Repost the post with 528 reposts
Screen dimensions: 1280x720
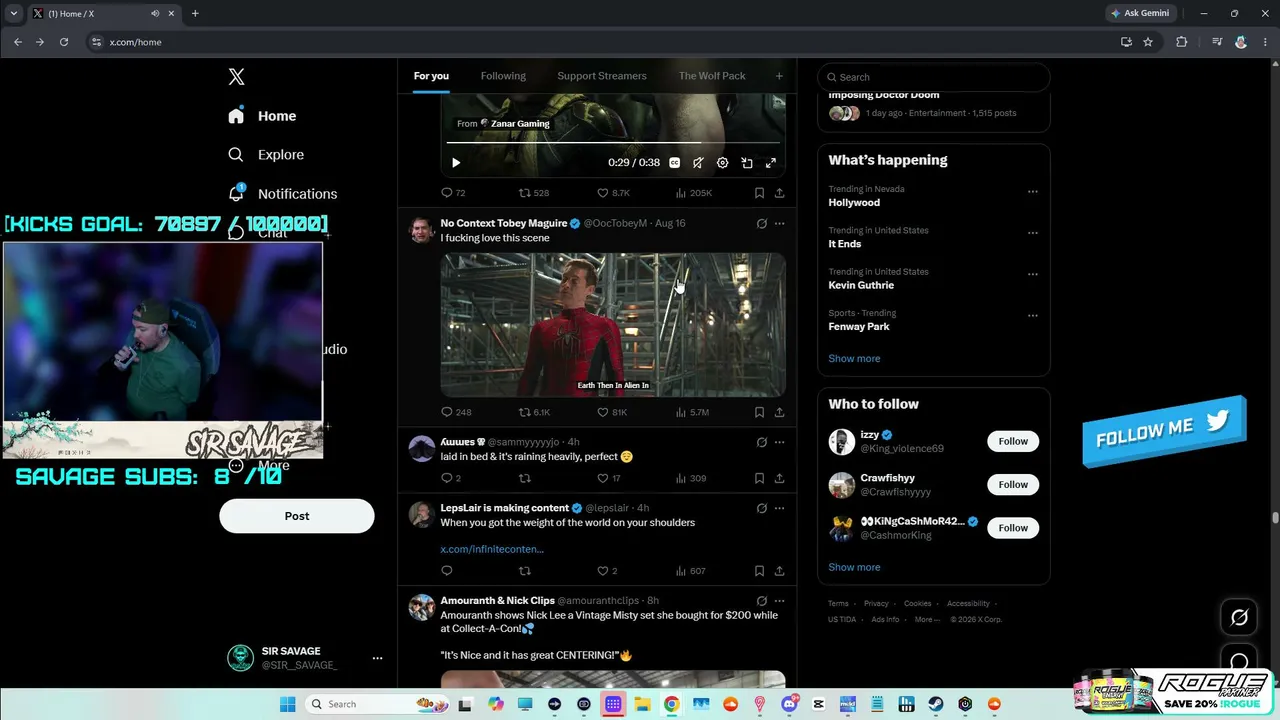[533, 193]
